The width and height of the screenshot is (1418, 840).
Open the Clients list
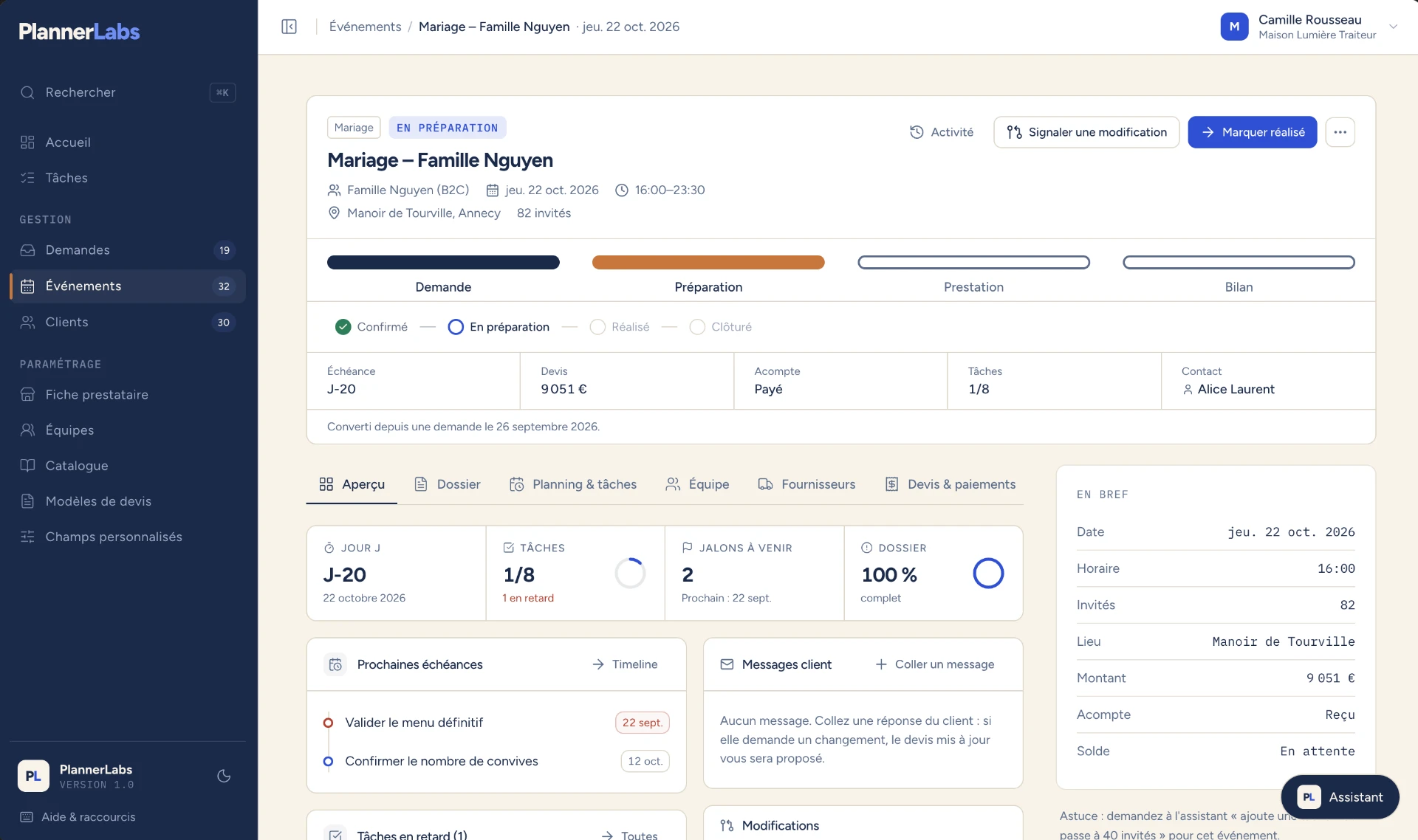(x=127, y=322)
